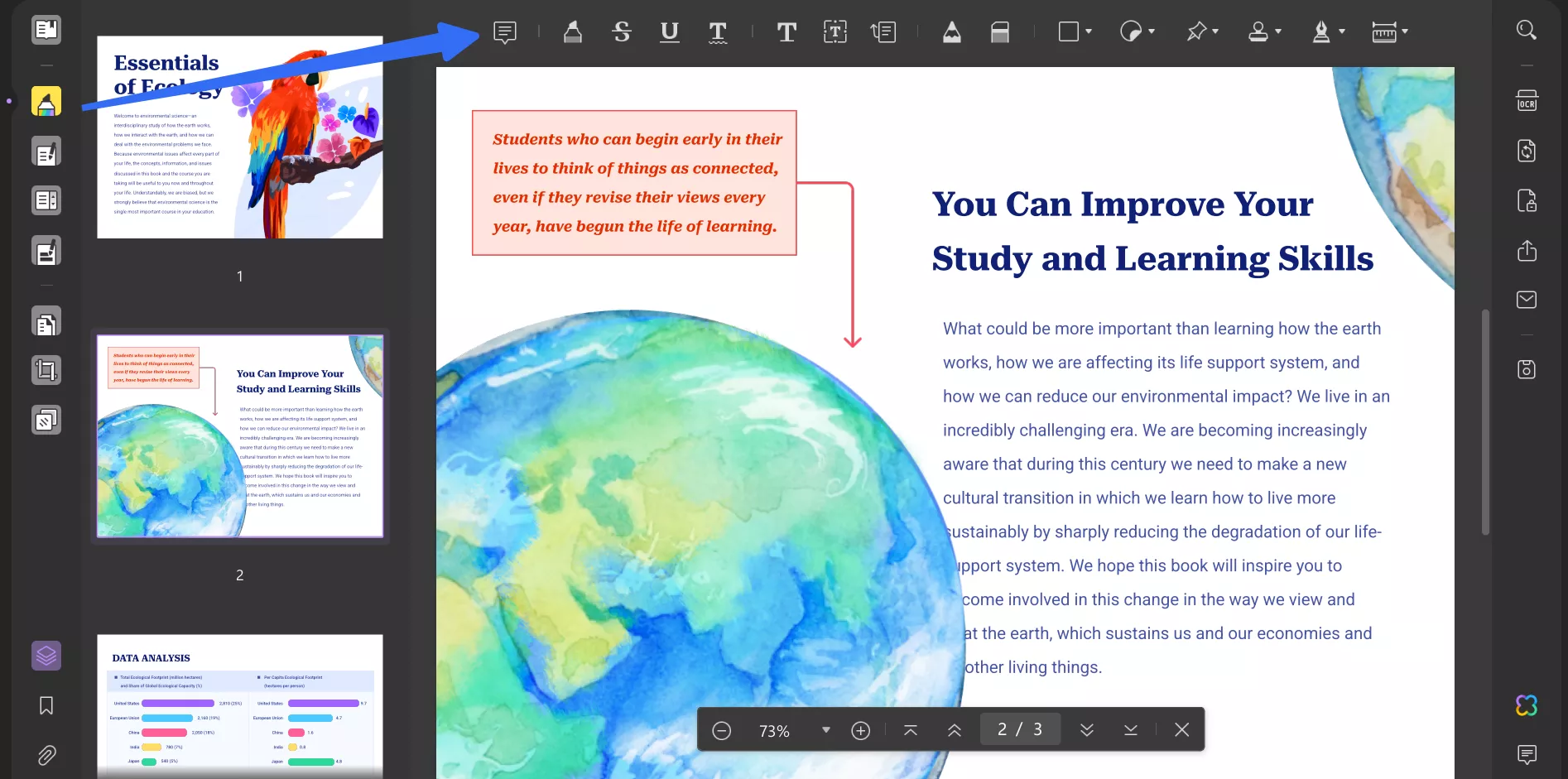The width and height of the screenshot is (1568, 779).
Task: Click the red quote callout box
Action: [634, 183]
